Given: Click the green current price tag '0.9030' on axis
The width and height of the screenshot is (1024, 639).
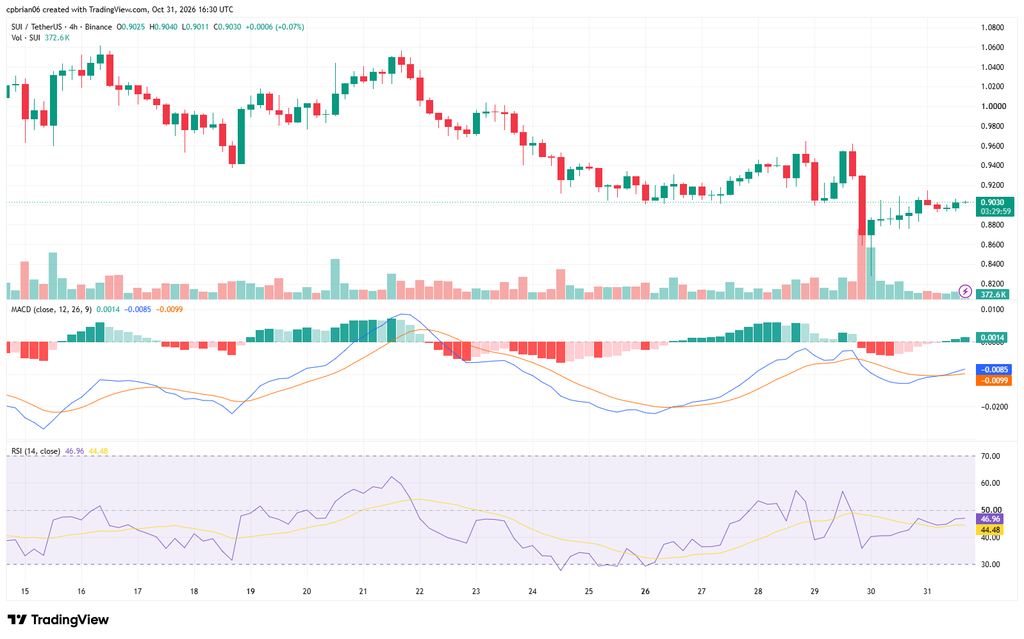Looking at the screenshot, I should [x=993, y=203].
